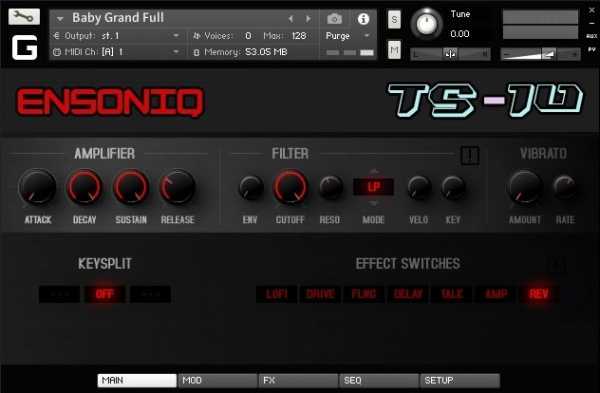The width and height of the screenshot is (600, 393).
Task: Click the pan center icon
Action: point(450,54)
